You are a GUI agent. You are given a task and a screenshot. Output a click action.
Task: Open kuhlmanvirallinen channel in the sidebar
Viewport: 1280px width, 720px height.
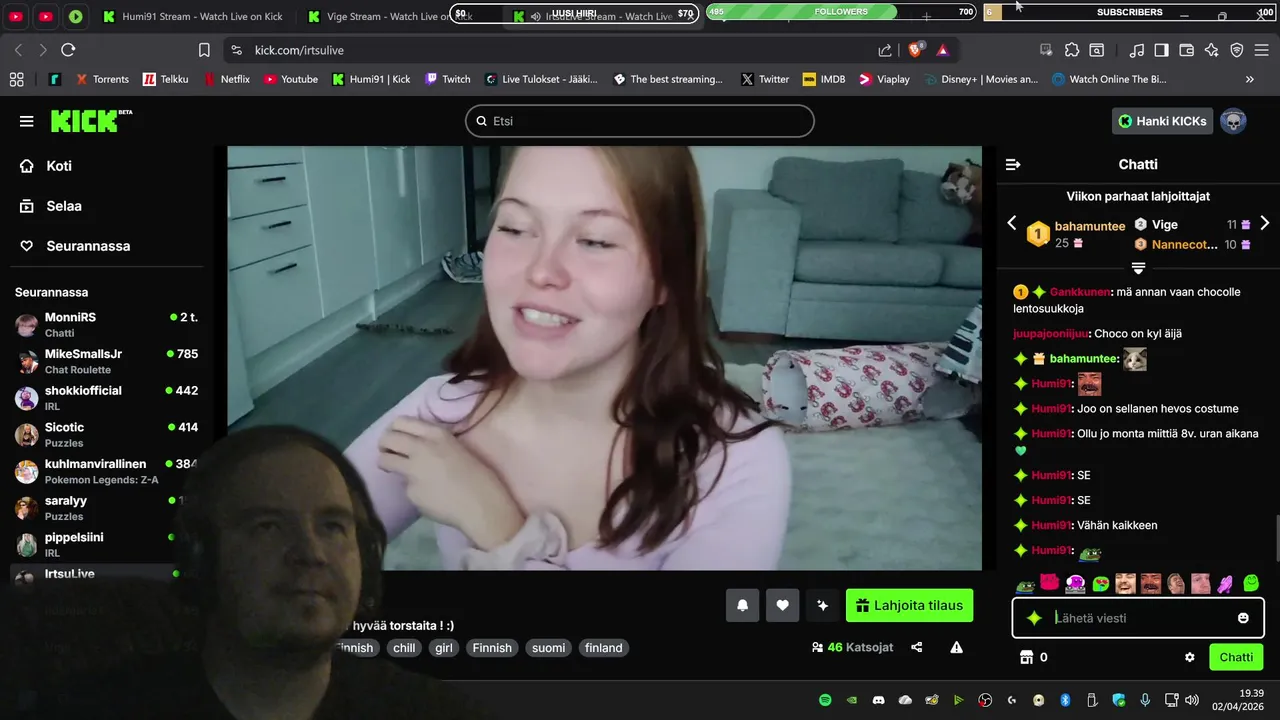click(x=106, y=471)
